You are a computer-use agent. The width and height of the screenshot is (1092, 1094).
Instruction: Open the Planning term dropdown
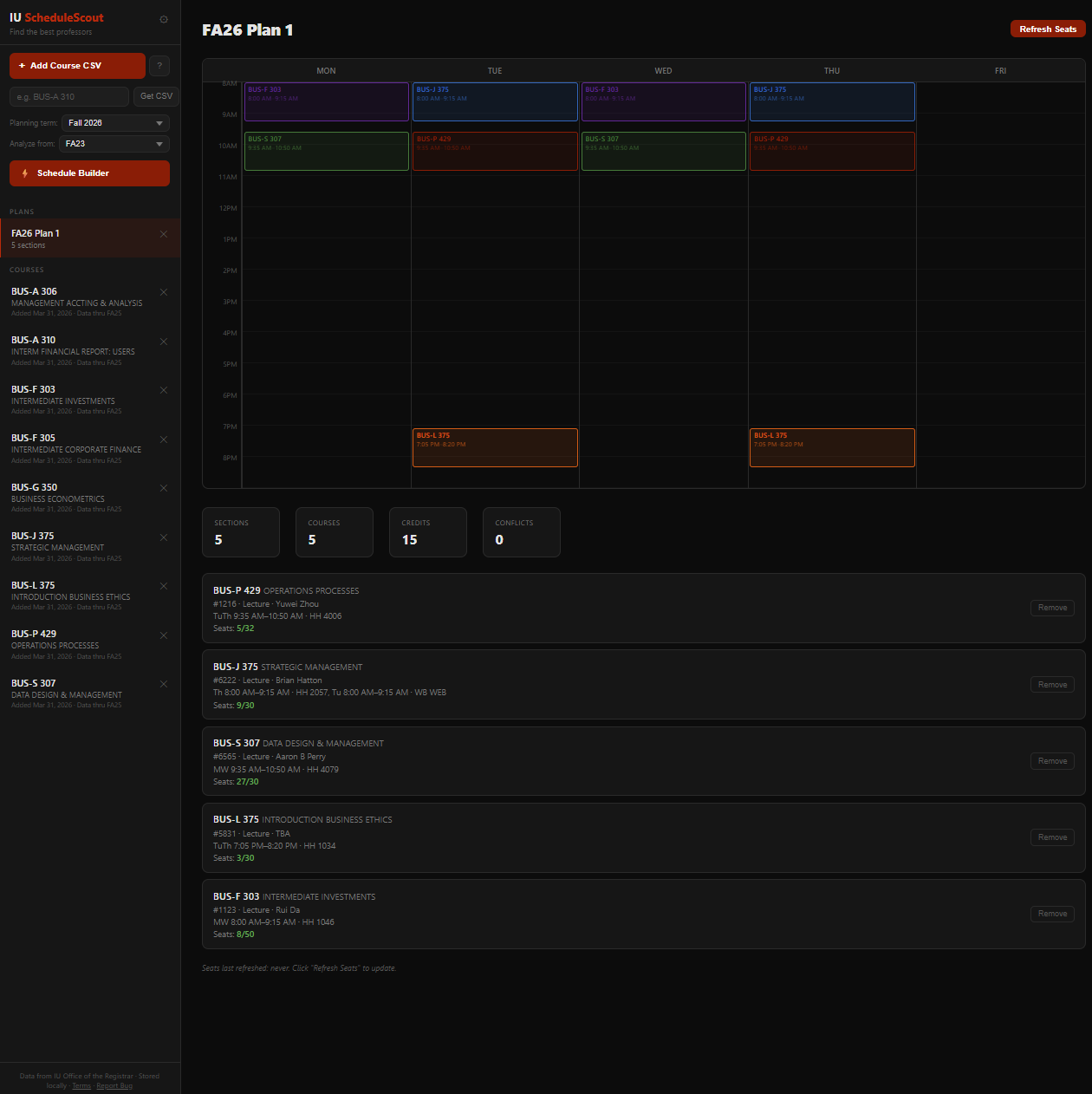tap(115, 123)
